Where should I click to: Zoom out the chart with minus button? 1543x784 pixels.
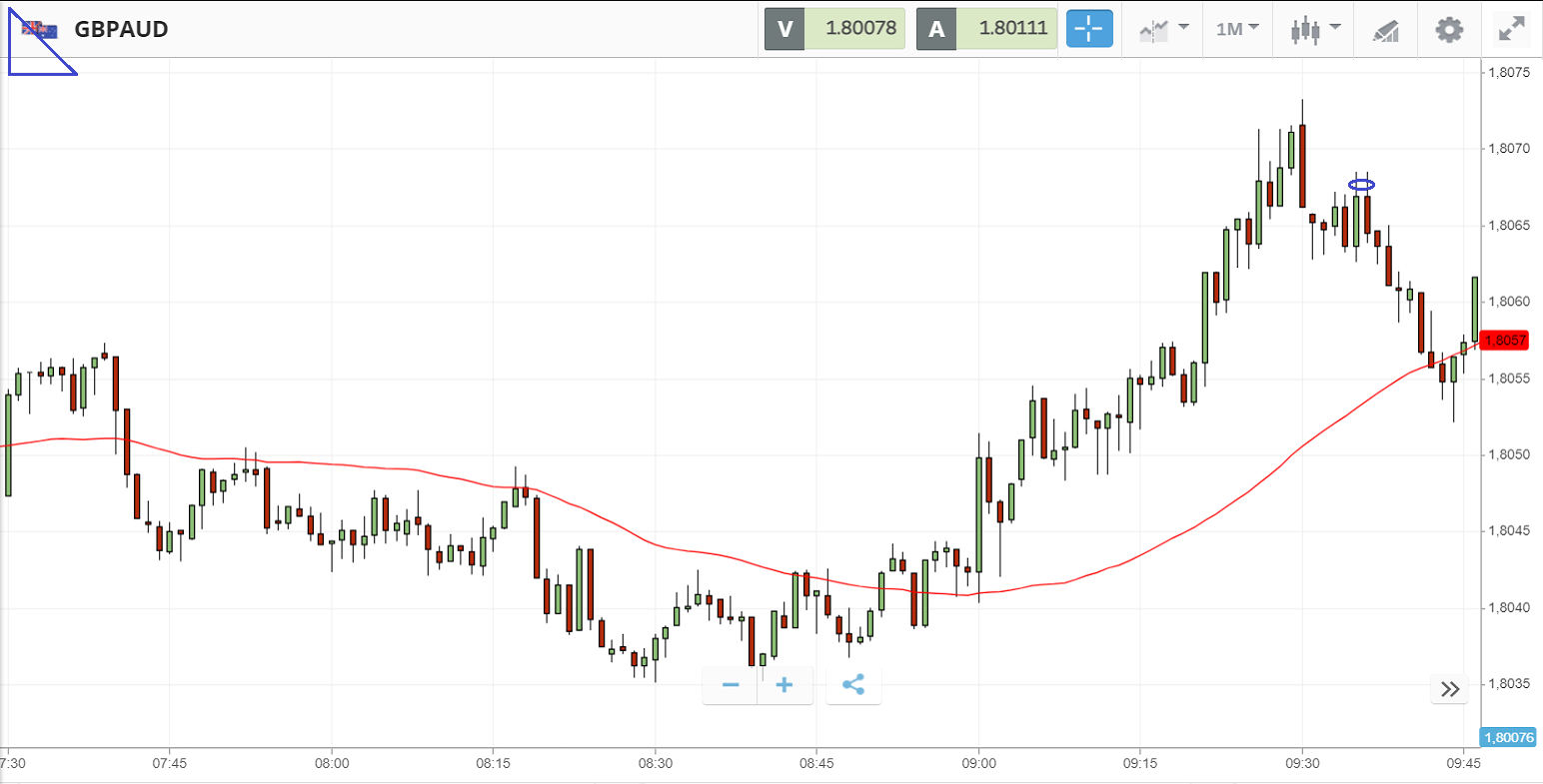click(x=731, y=685)
